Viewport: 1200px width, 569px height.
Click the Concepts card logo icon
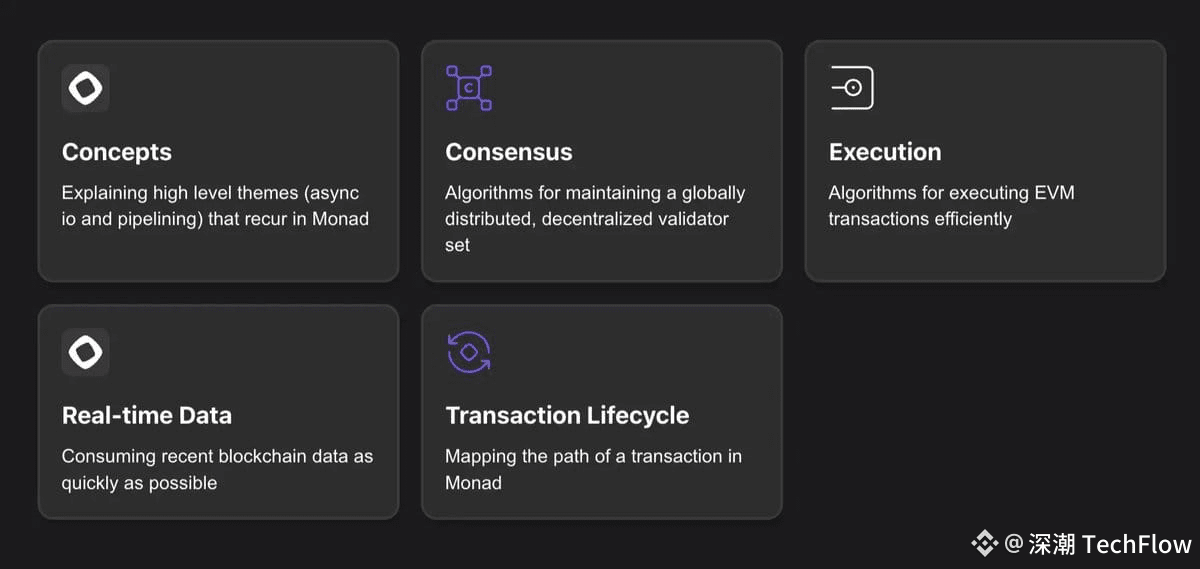(x=85, y=88)
